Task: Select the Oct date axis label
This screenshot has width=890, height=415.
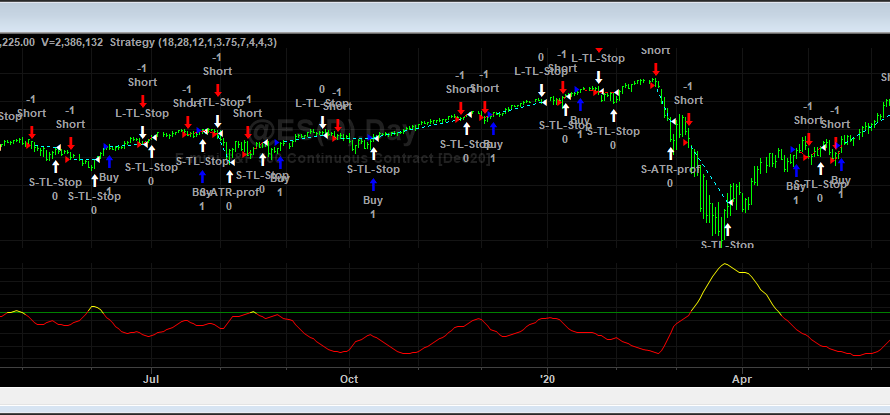Action: click(x=349, y=380)
